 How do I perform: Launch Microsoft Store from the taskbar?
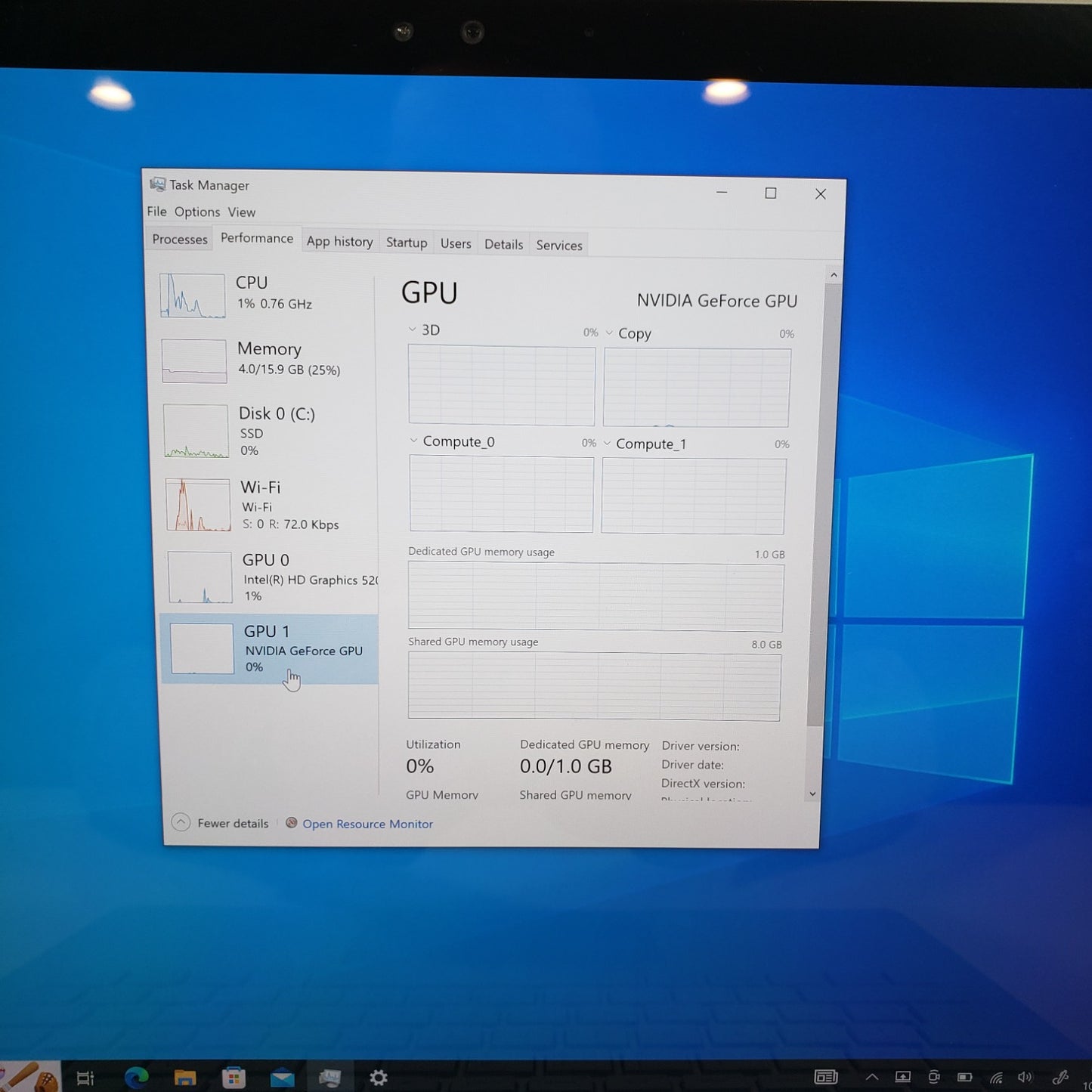pyautogui.click(x=234, y=1077)
